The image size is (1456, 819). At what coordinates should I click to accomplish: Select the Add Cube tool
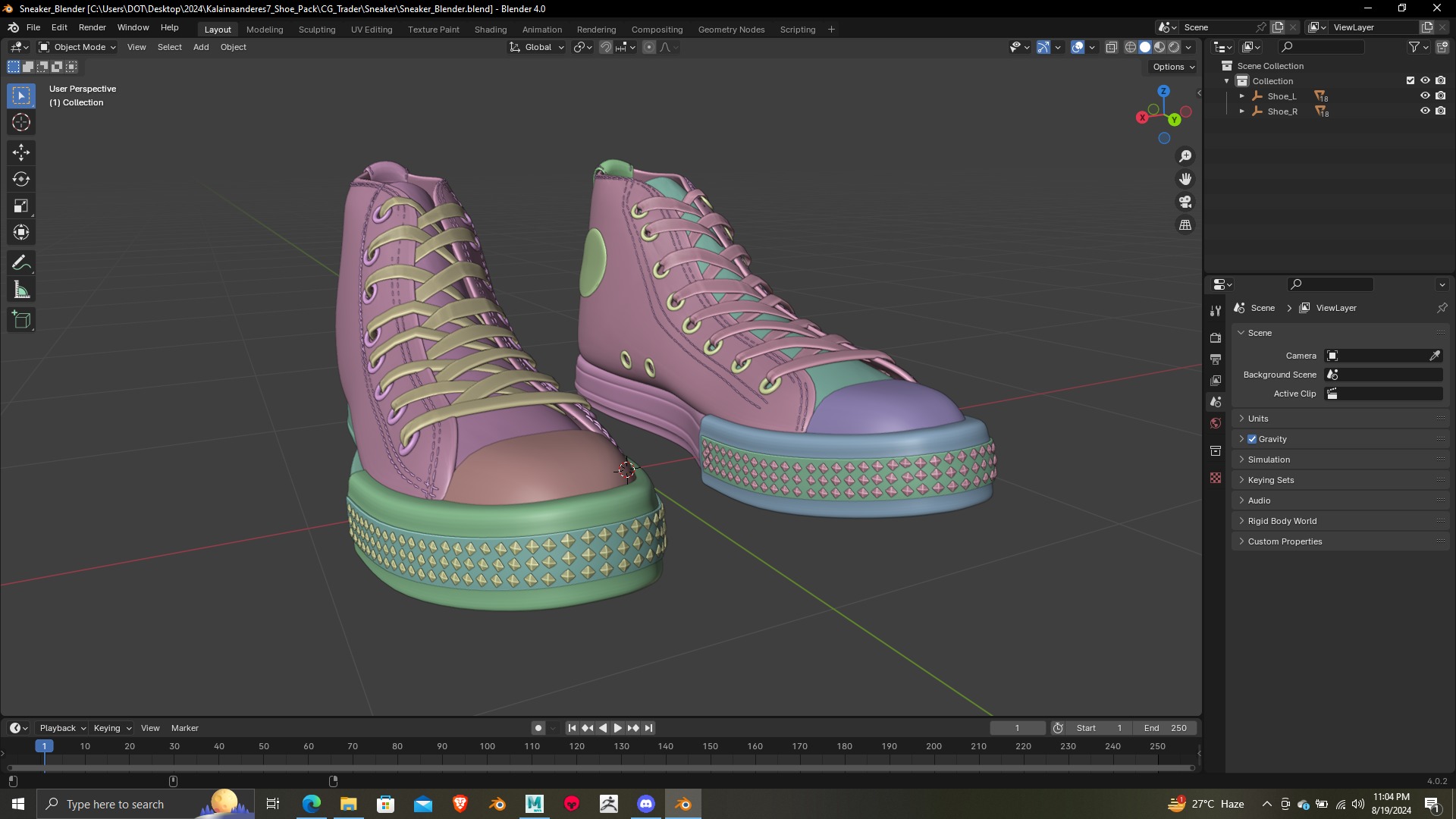21,320
